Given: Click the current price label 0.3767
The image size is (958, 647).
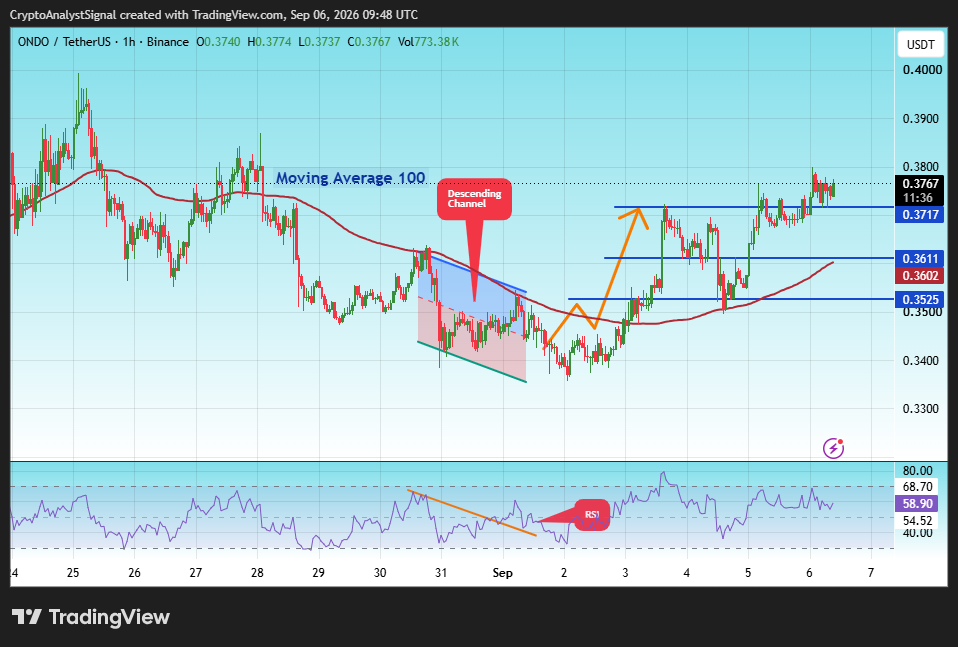Looking at the screenshot, I should point(921,184).
